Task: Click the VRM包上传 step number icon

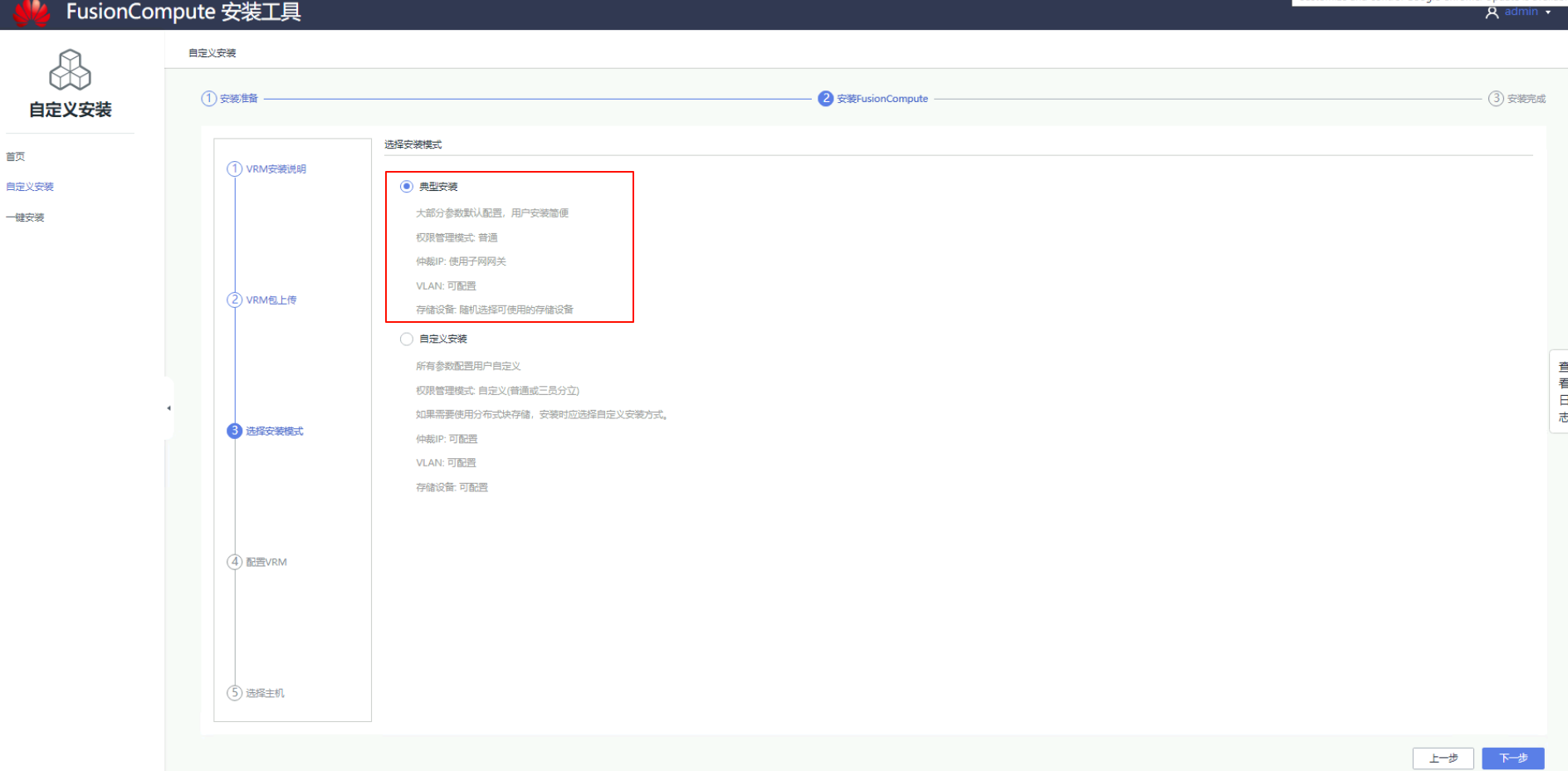Action: [x=235, y=300]
